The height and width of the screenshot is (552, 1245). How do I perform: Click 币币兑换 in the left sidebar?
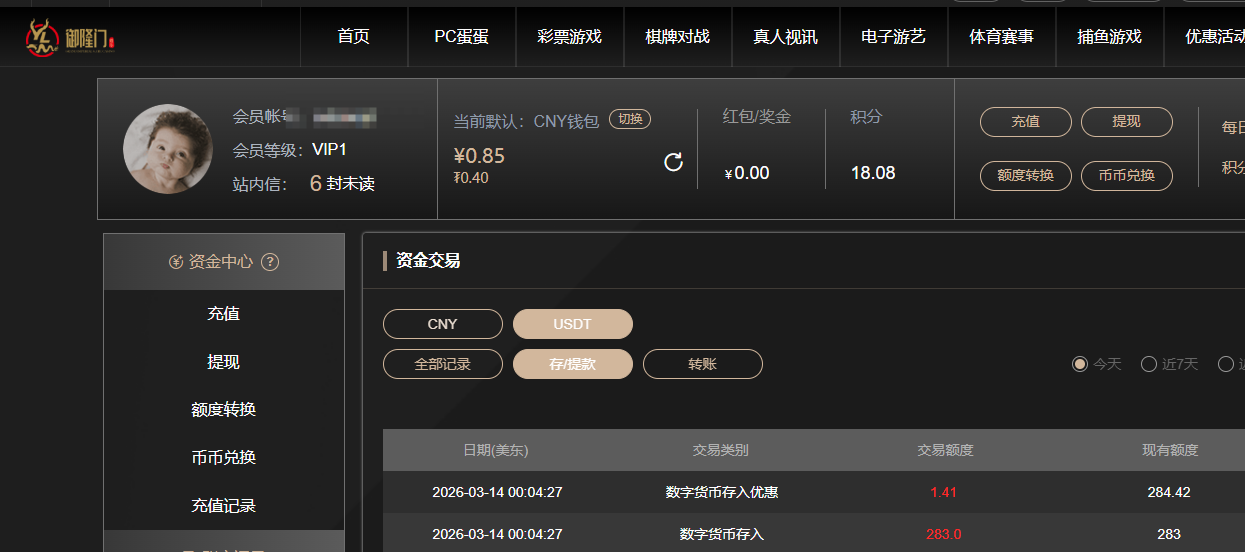tap(223, 458)
